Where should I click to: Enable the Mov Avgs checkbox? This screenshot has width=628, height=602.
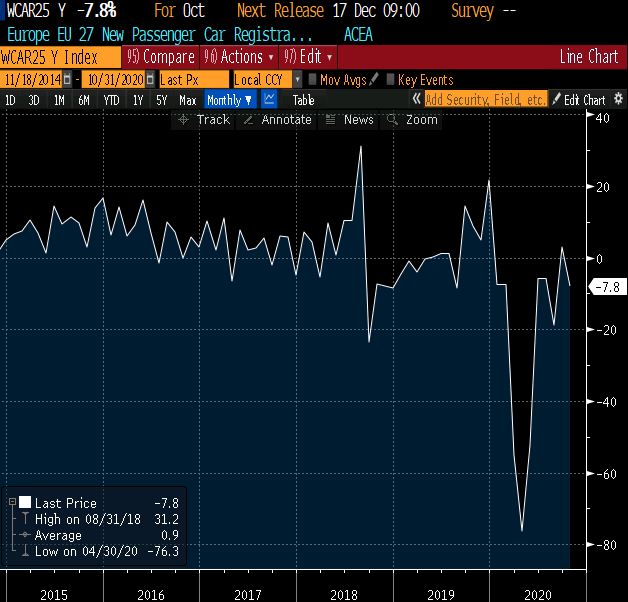[x=313, y=80]
